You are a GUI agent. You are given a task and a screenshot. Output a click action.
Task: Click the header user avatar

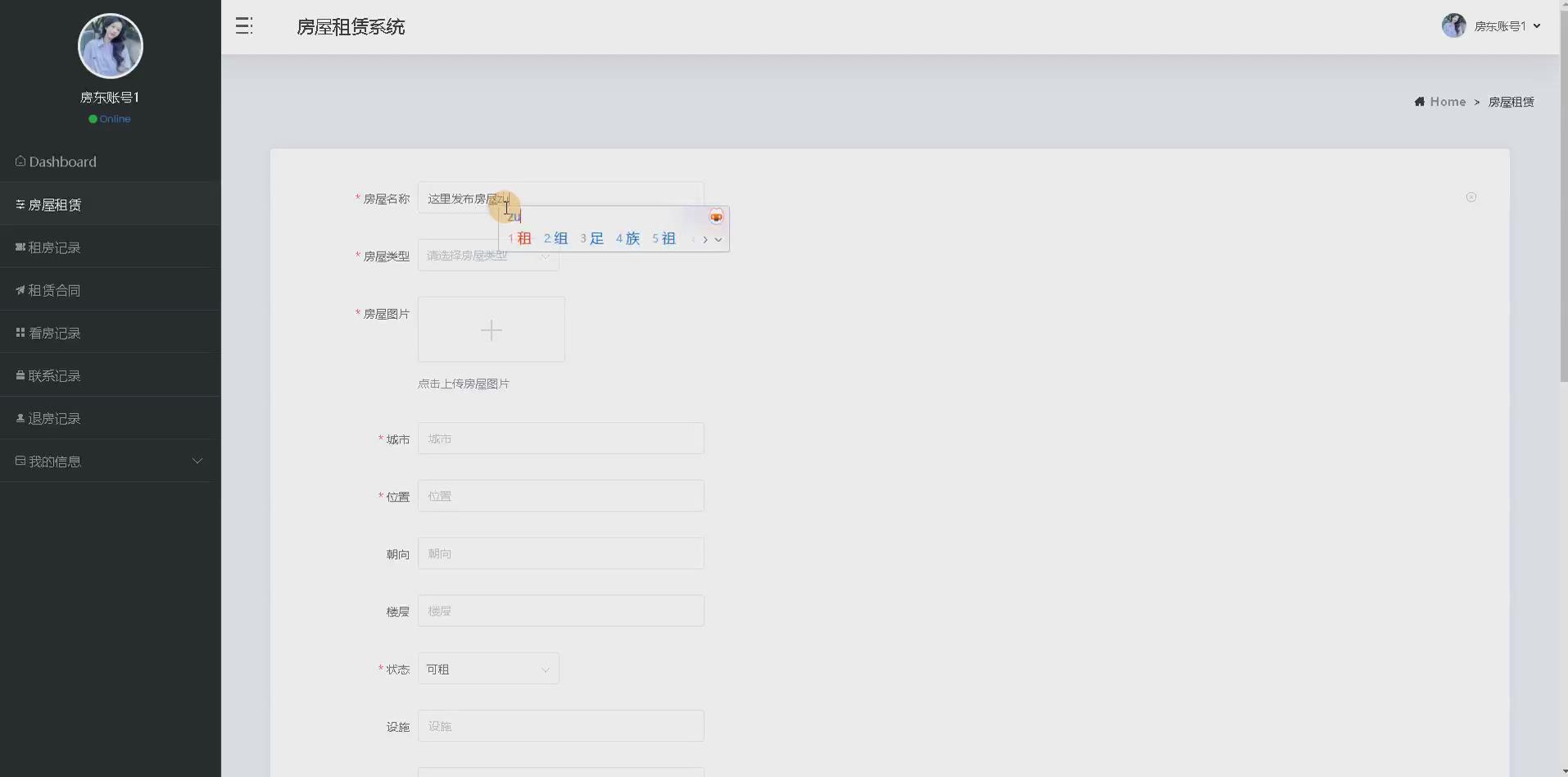pos(1454,25)
